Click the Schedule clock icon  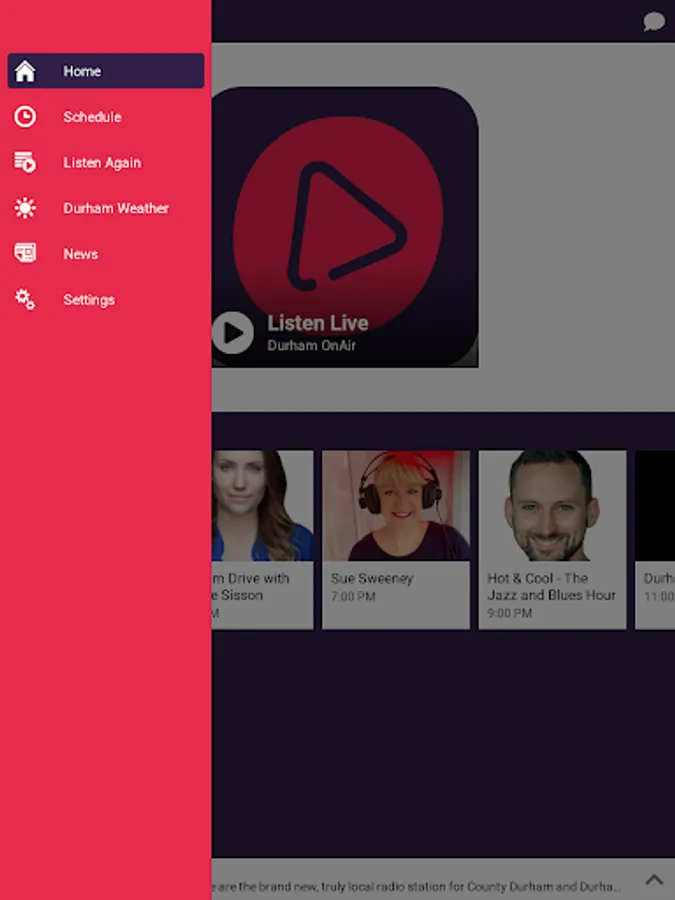[25, 117]
